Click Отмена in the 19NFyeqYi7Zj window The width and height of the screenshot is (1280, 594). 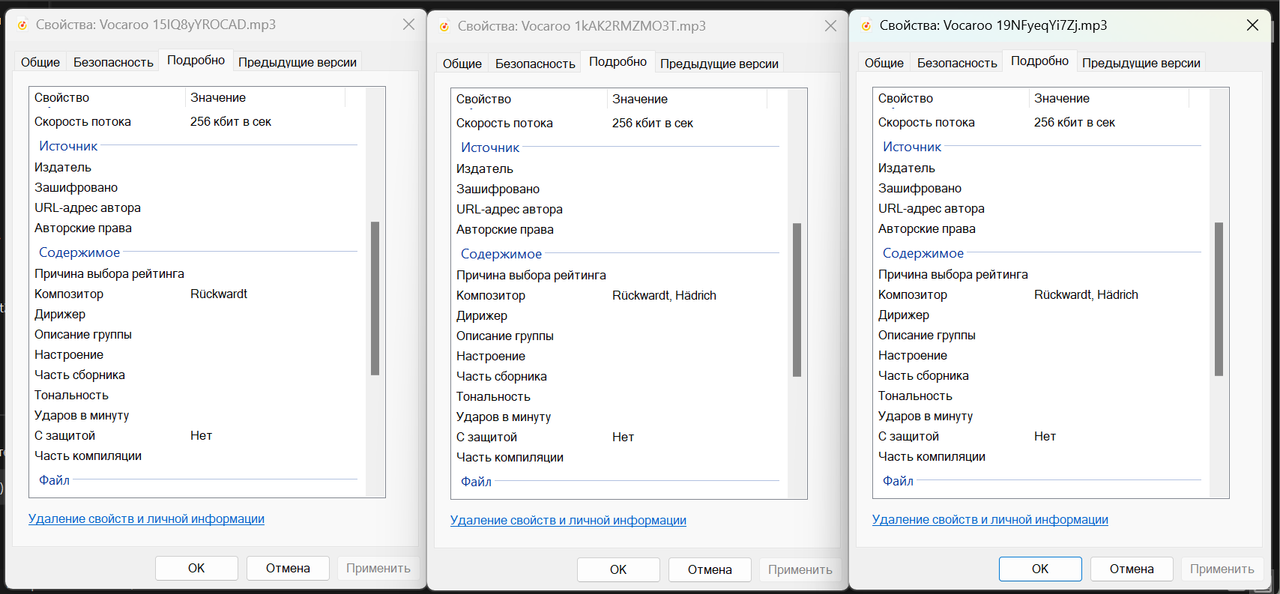[1132, 569]
